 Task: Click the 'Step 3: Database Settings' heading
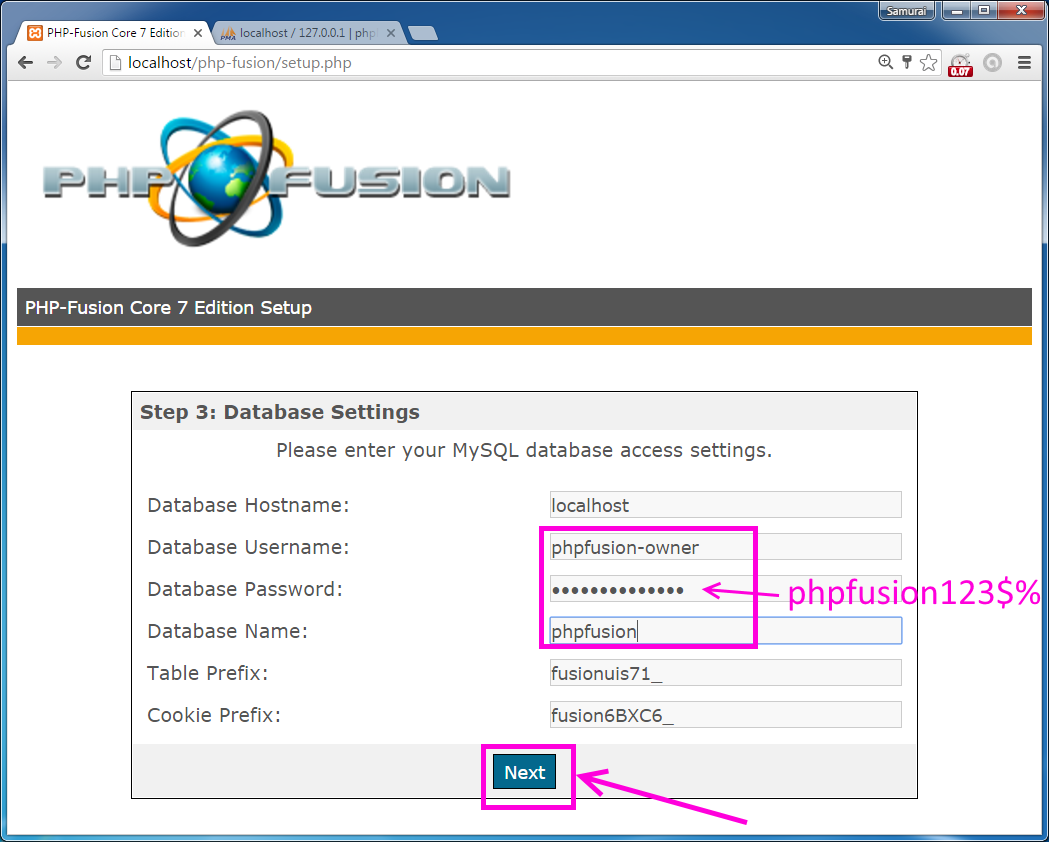pos(280,412)
